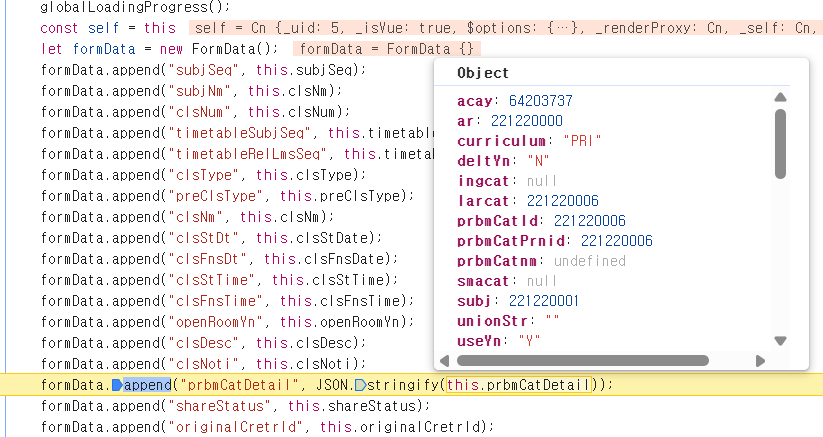Screen dimensions: 823x437
Task: Click the blue step marker before append
Action: [117, 385]
